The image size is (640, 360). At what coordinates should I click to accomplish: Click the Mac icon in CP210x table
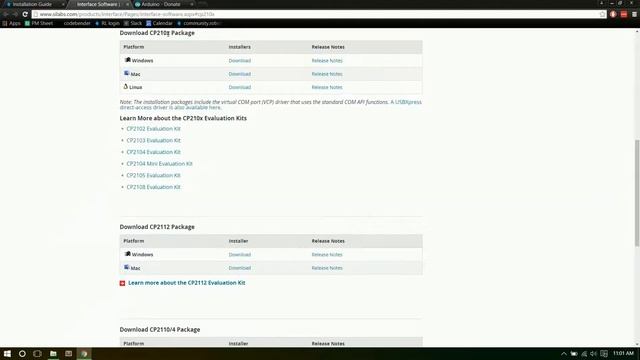click(127, 73)
